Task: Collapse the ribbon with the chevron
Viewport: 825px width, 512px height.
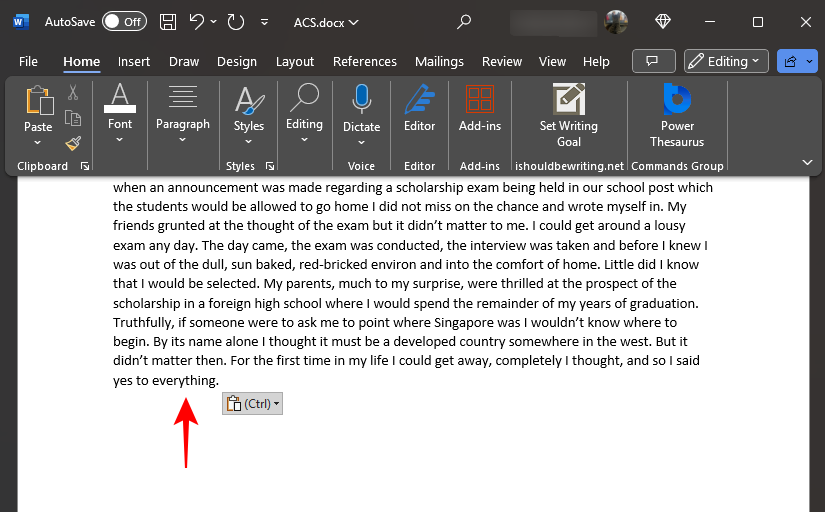Action: pos(807,162)
